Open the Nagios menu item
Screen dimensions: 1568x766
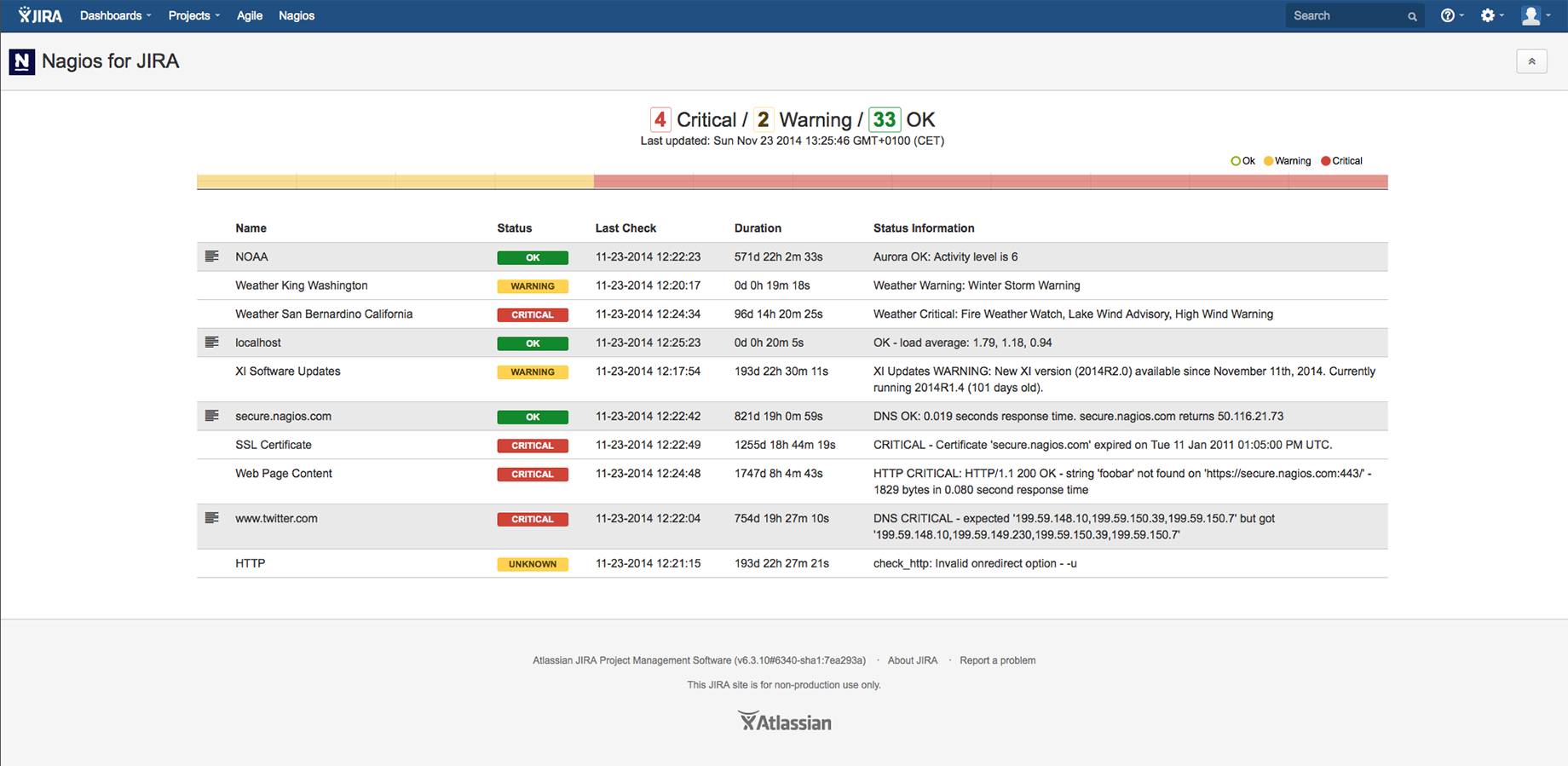pos(297,15)
